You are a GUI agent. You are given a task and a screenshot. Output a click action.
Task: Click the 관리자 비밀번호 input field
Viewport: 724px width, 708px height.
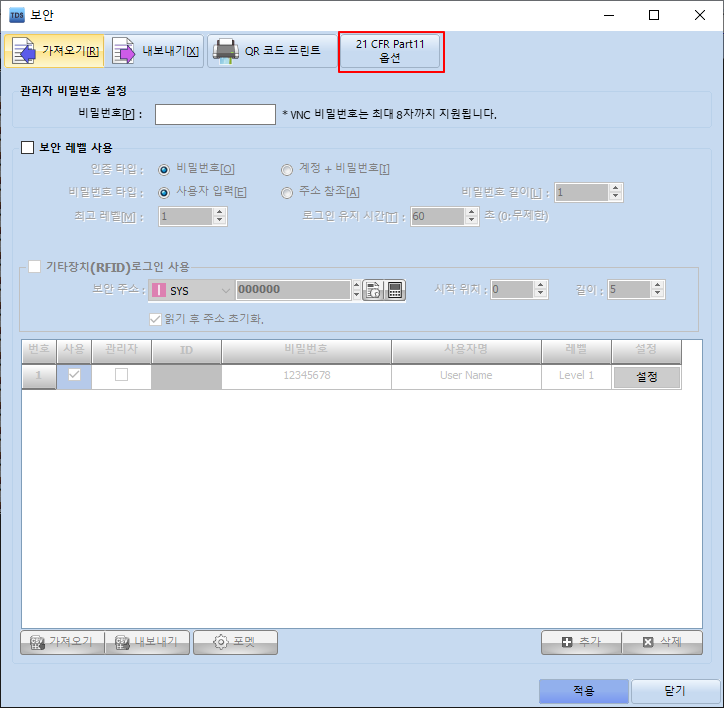[x=215, y=114]
